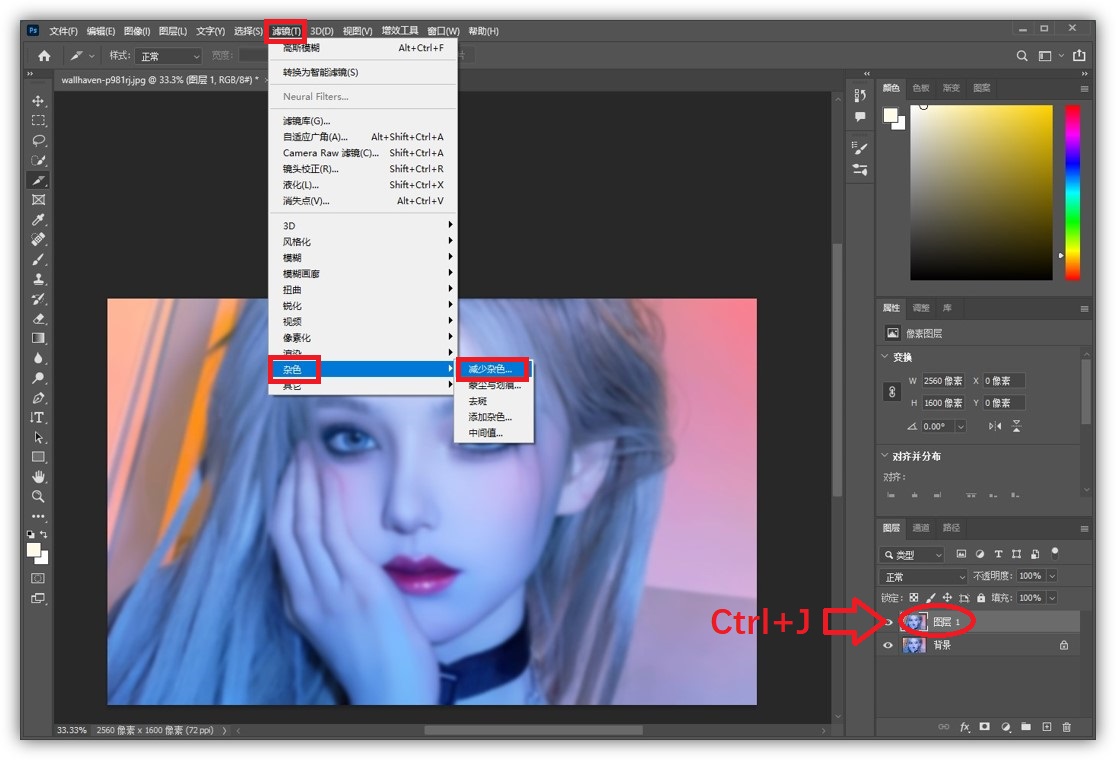Image resolution: width=1116 pixels, height=760 pixels.
Task: Toggle visibility of the 背景 layer
Action: point(888,646)
